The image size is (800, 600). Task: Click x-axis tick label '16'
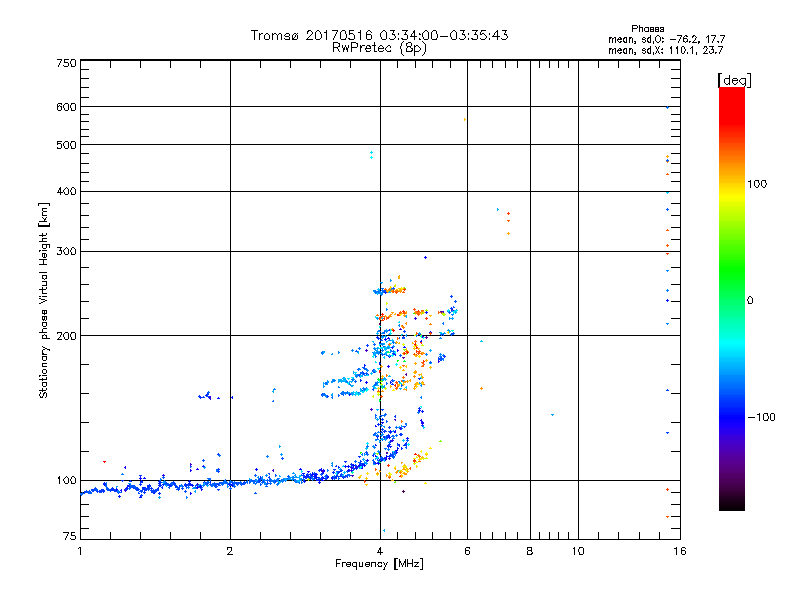click(x=680, y=551)
